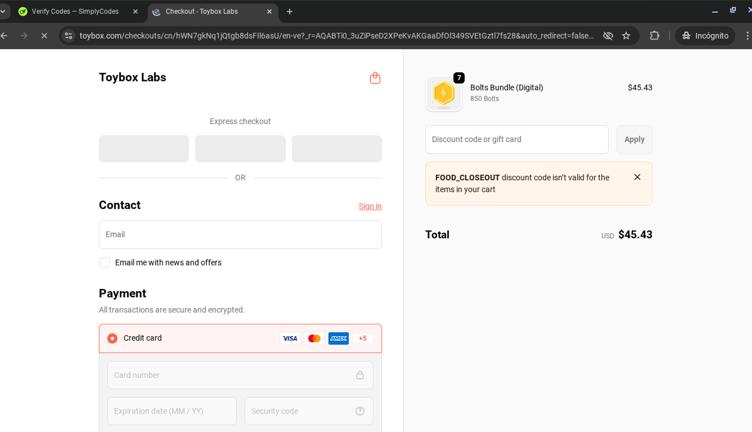Screen dimensions: 752x432
Task: Click the Bolts Bundle product thumbnail
Action: (444, 93)
